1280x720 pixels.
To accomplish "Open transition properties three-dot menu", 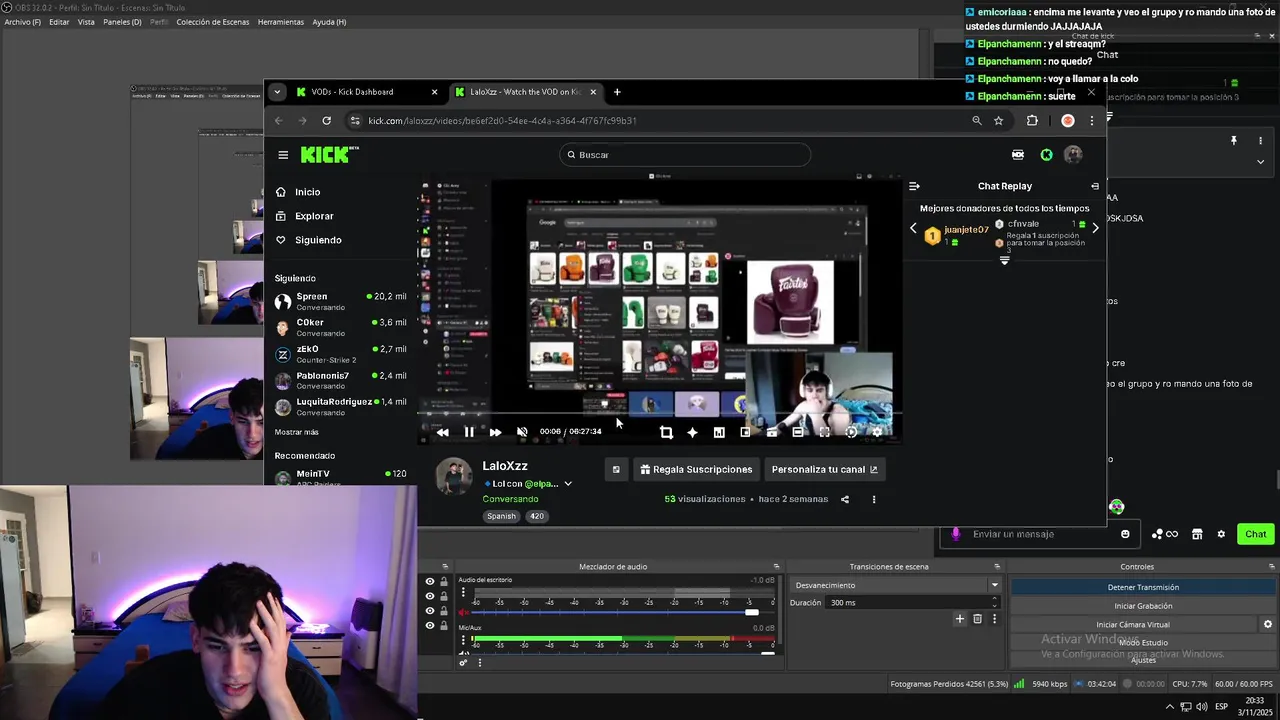I will 994,619.
